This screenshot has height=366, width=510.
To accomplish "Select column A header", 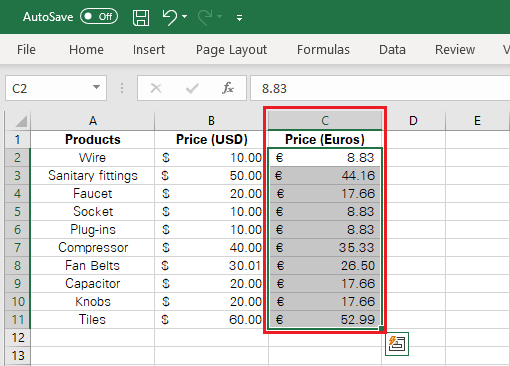I will 93,120.
